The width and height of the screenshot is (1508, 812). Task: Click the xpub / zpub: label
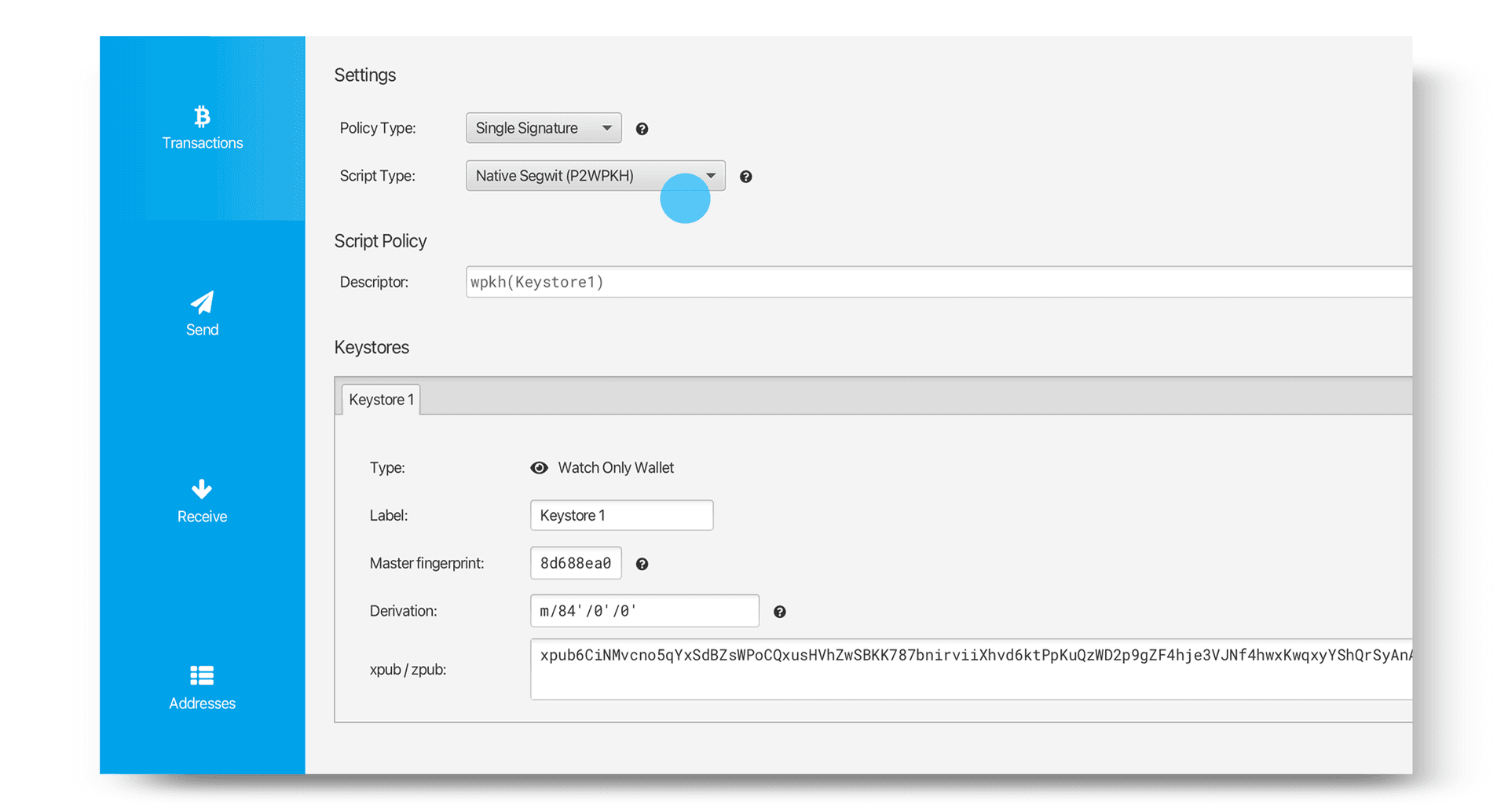coord(408,670)
